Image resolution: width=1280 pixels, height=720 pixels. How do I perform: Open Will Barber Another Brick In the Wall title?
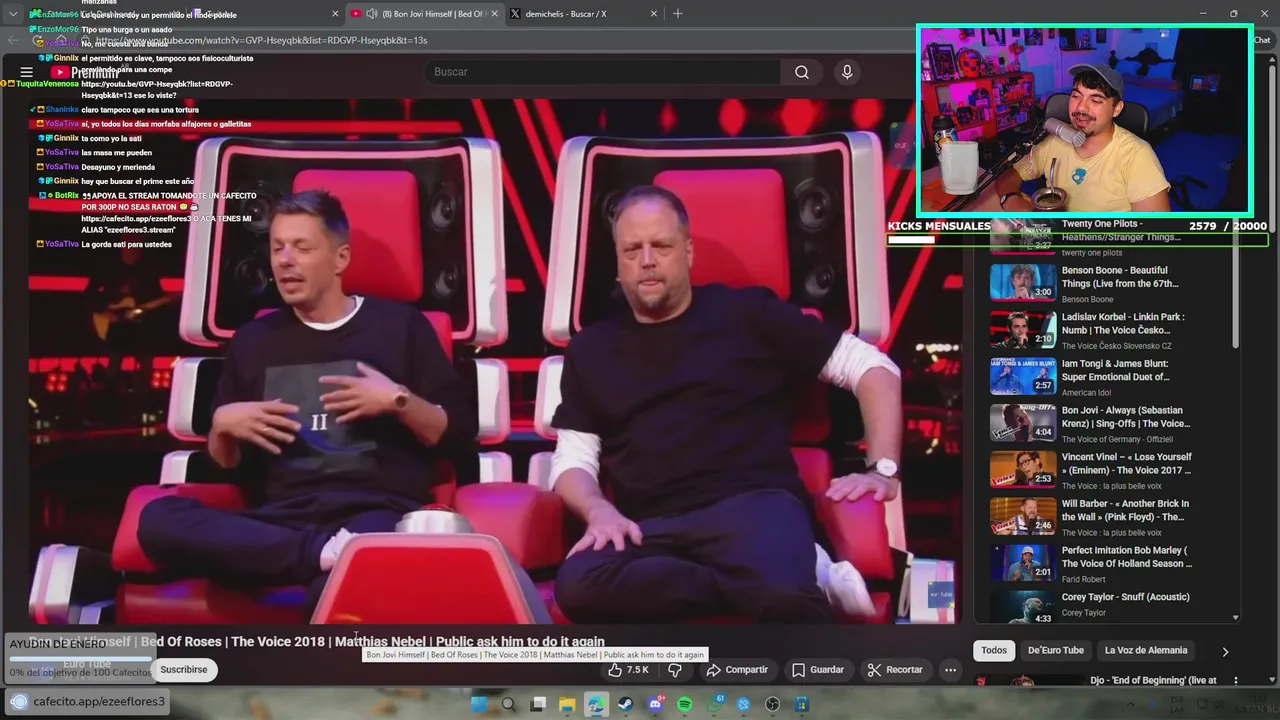(1125, 510)
